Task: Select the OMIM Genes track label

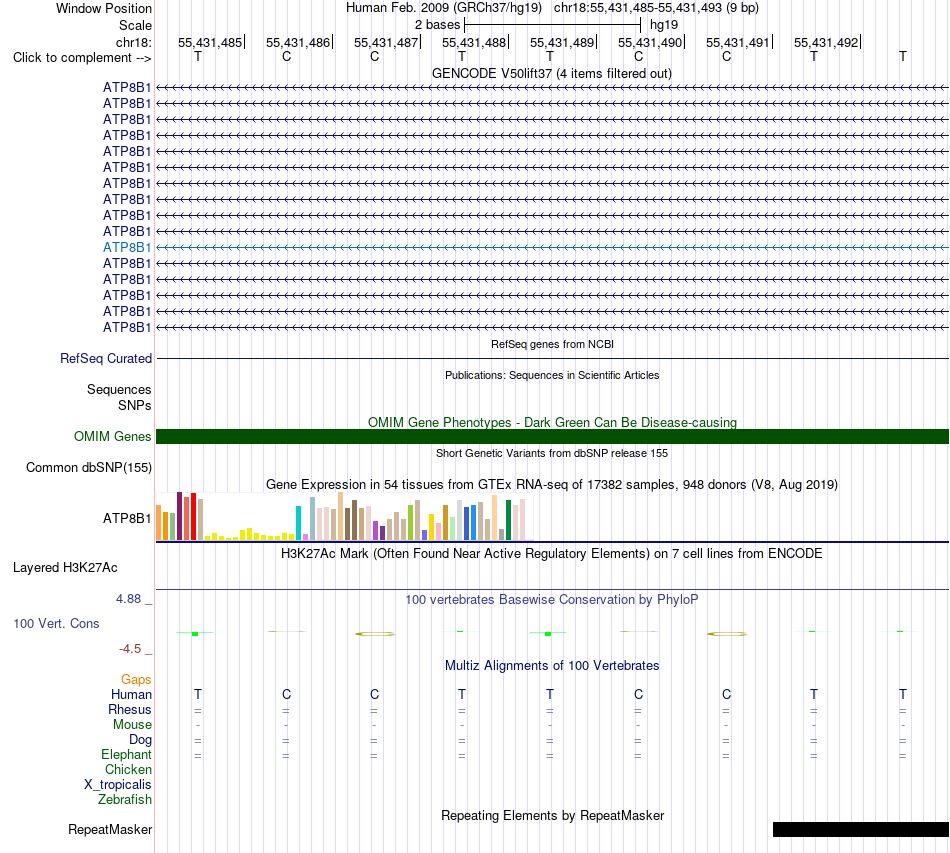Action: (x=112, y=436)
